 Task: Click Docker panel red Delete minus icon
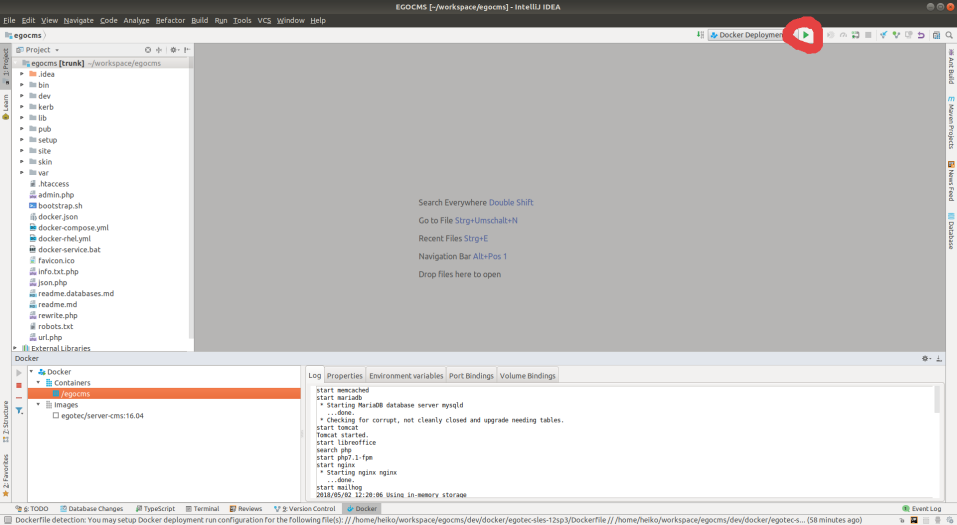(x=19, y=397)
